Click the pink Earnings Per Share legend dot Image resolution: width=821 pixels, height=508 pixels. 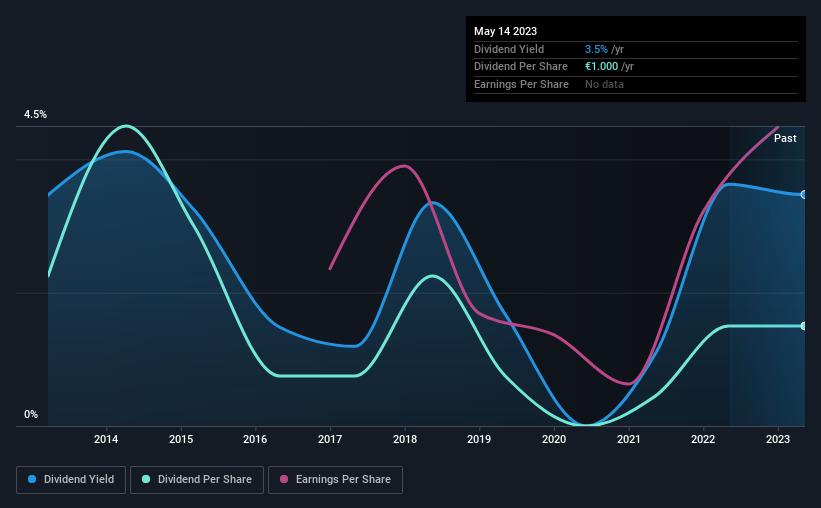pyautogui.click(x=284, y=479)
